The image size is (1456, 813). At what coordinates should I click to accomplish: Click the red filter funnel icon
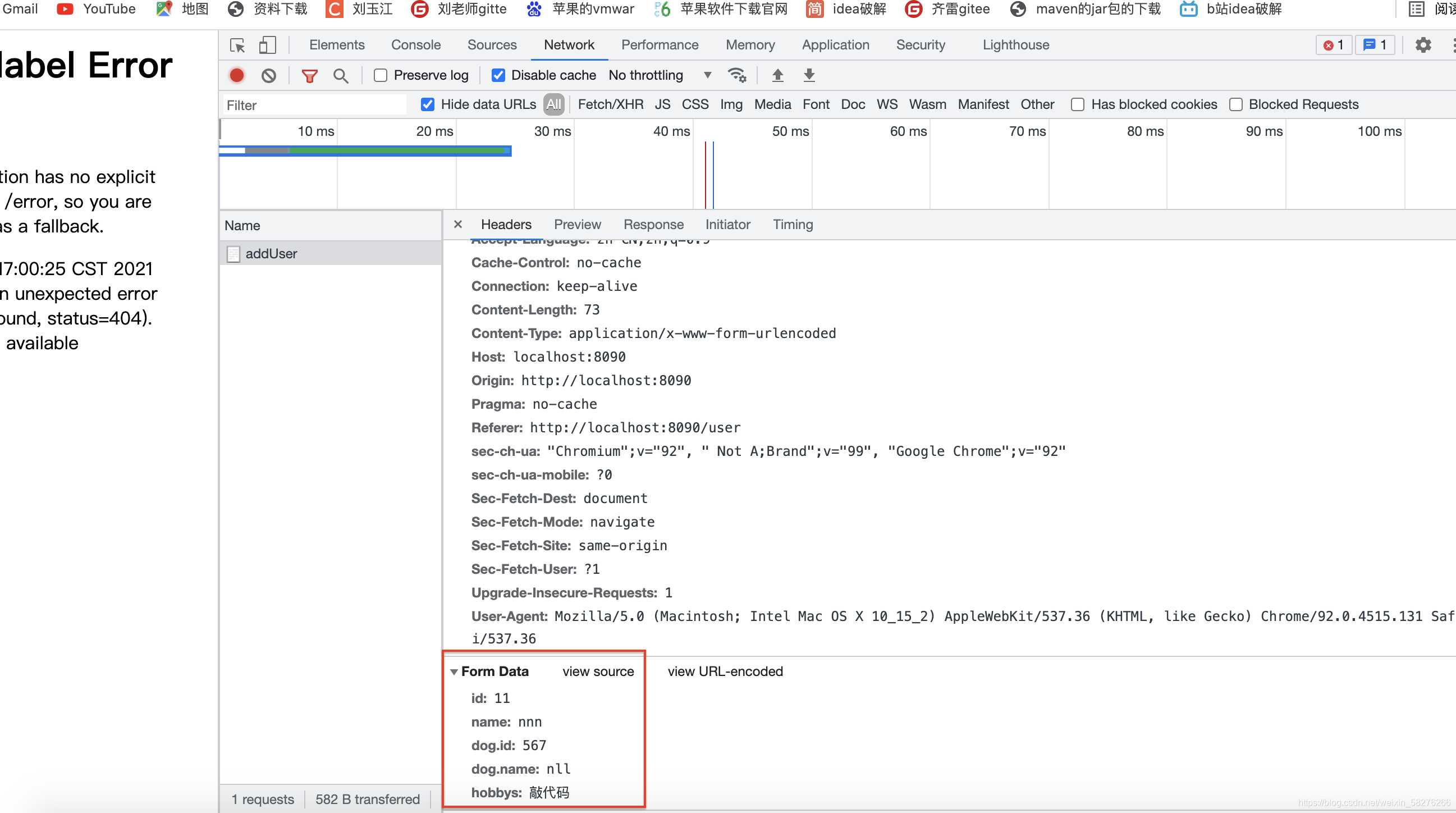point(309,75)
